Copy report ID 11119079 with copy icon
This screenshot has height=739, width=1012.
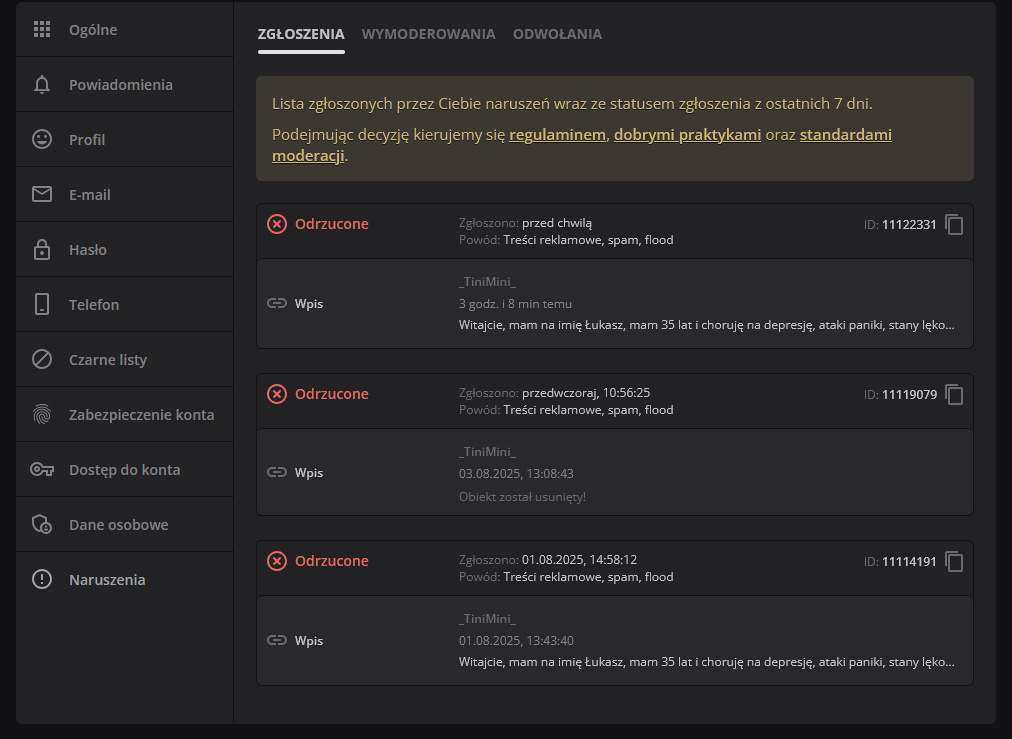(954, 395)
